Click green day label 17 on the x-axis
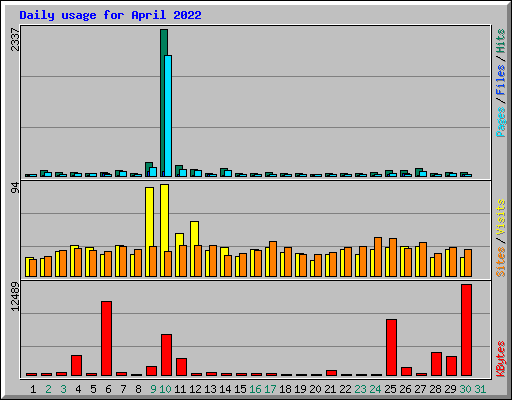 coord(270,389)
